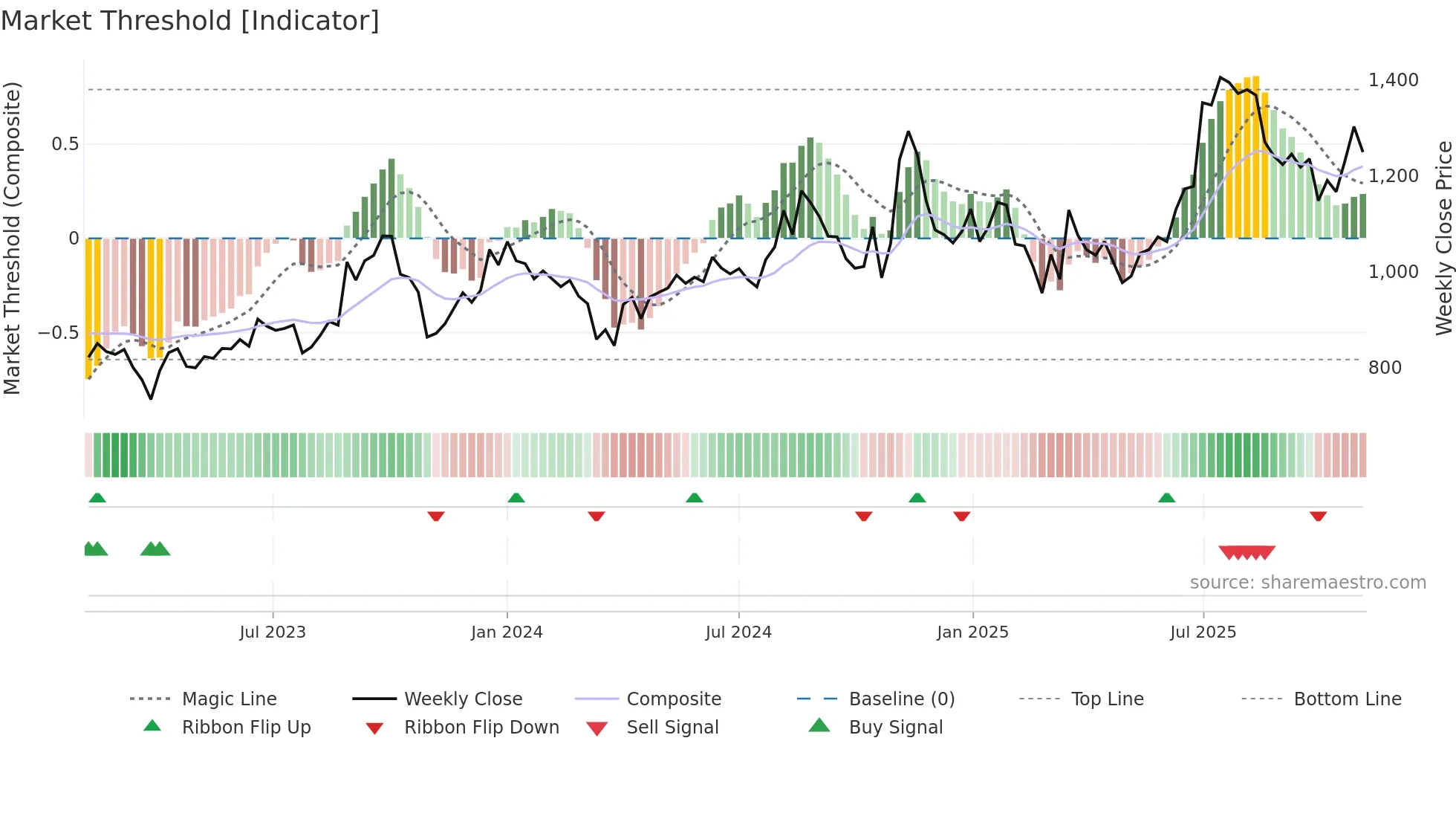Click the Jul 2024 x-axis label

tap(738, 632)
